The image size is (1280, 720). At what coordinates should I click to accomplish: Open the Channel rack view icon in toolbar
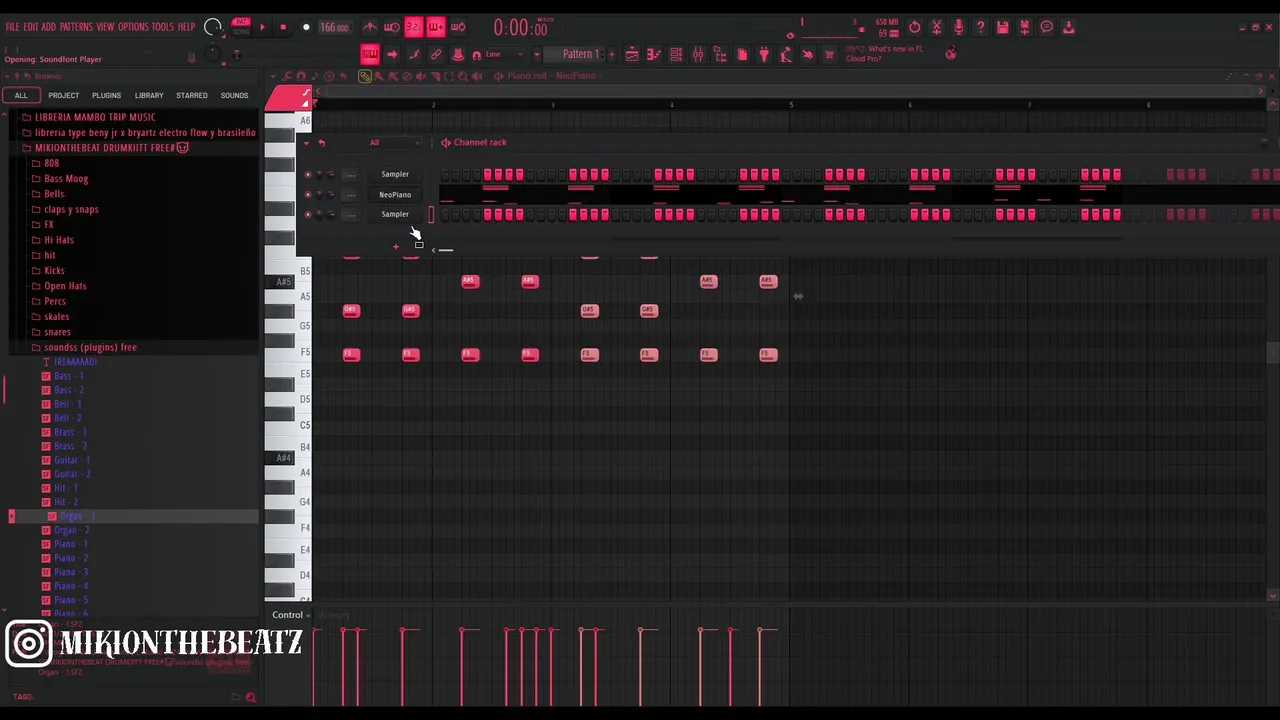tap(676, 54)
